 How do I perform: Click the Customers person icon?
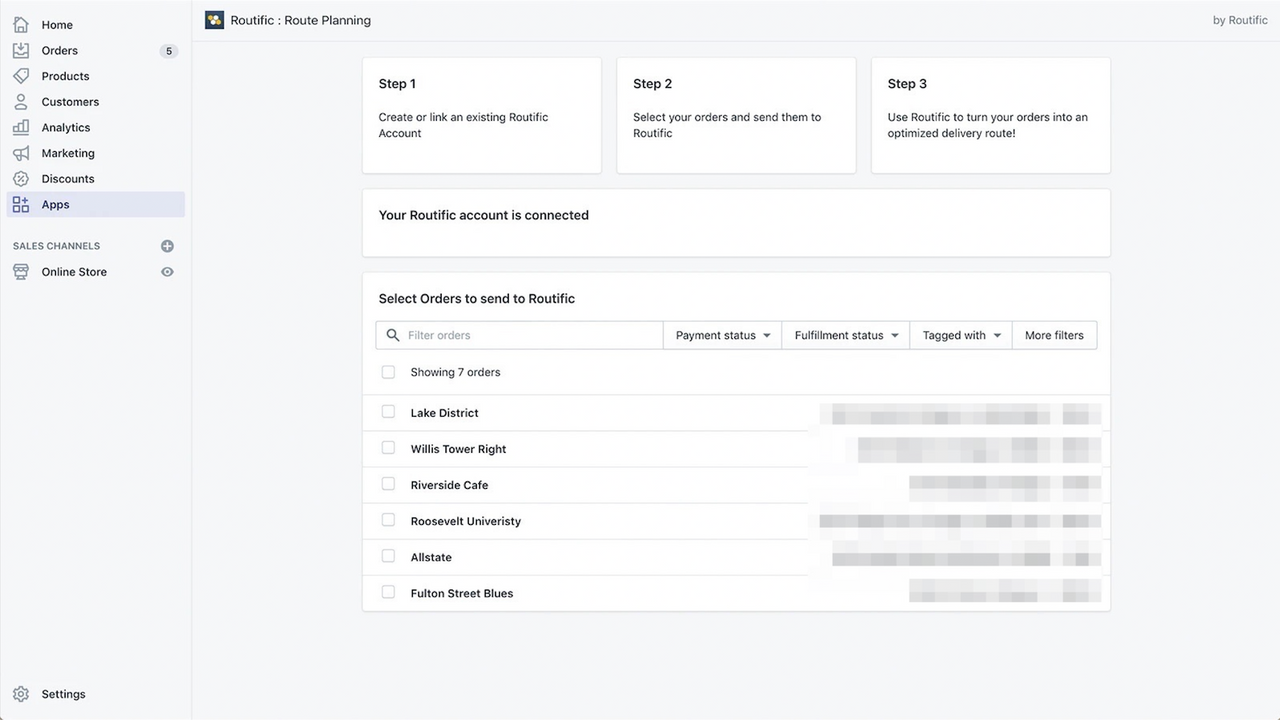(21, 102)
